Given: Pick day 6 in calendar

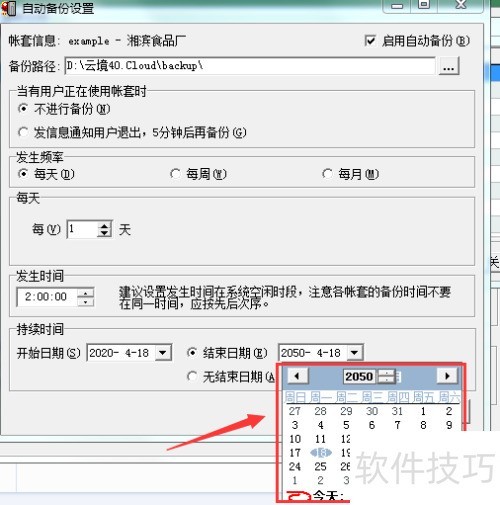Looking at the screenshot, I should pyautogui.click(x=372, y=425).
